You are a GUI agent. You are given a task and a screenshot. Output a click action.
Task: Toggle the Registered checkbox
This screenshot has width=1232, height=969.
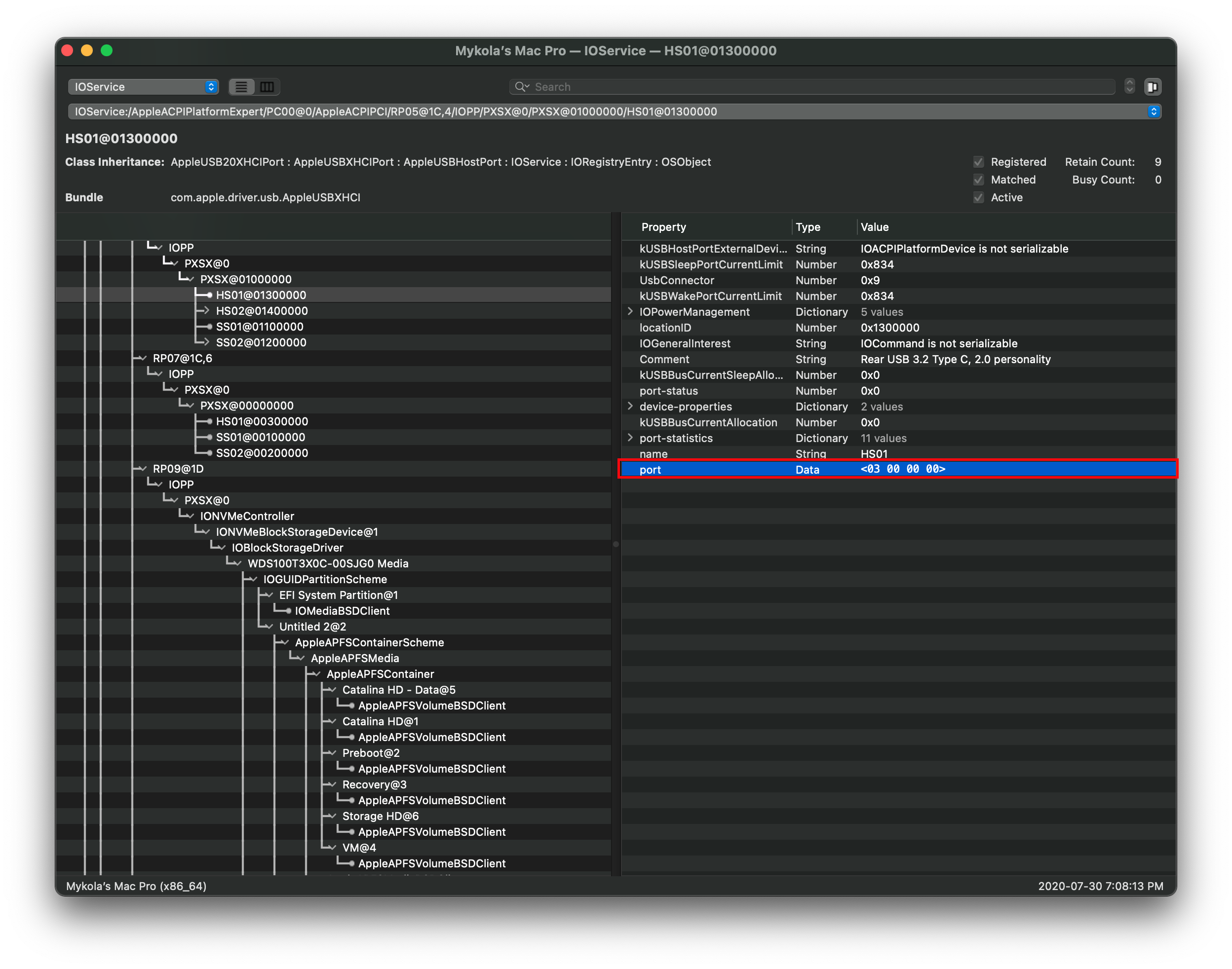tap(978, 162)
